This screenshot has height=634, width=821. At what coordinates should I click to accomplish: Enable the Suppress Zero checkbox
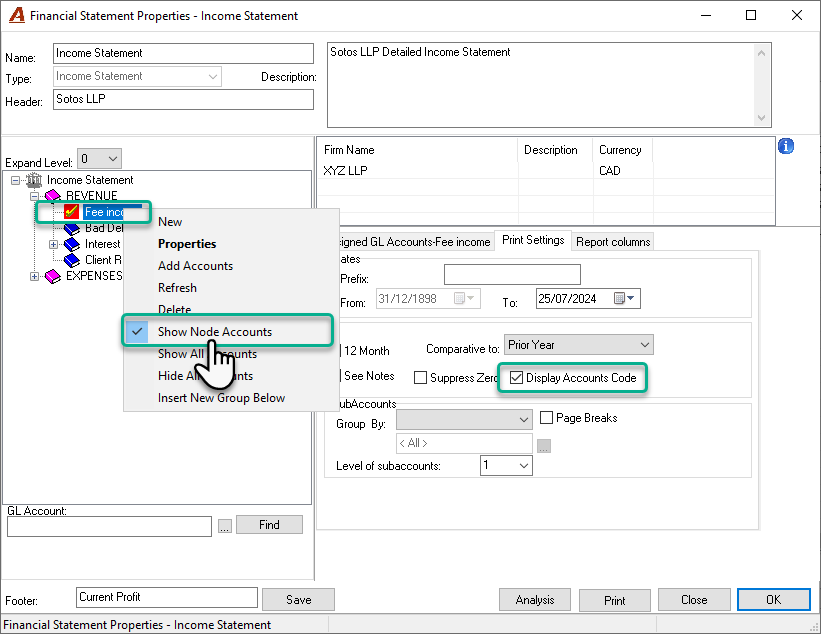[420, 377]
